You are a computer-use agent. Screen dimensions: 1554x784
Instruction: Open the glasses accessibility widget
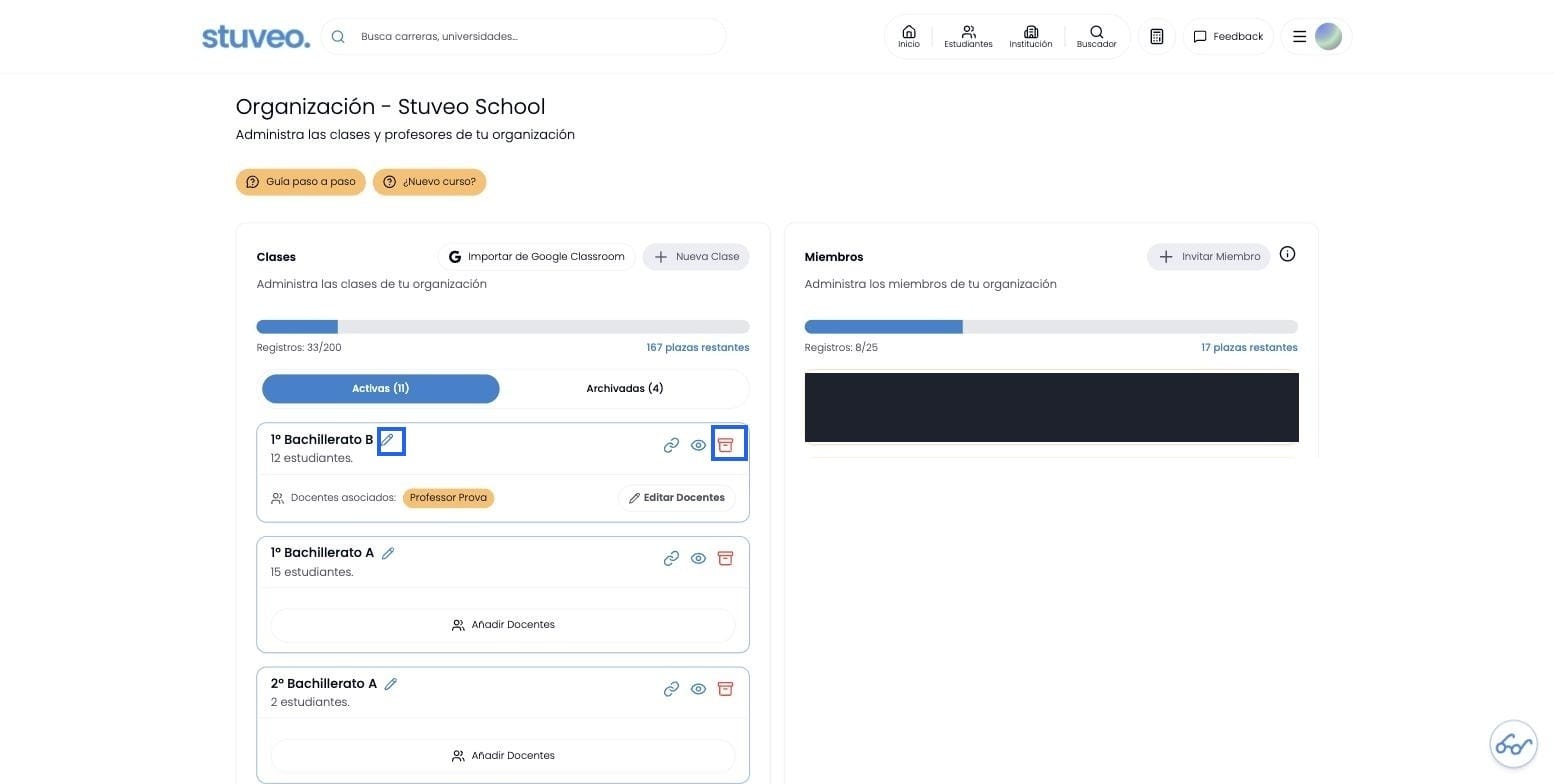point(1513,744)
